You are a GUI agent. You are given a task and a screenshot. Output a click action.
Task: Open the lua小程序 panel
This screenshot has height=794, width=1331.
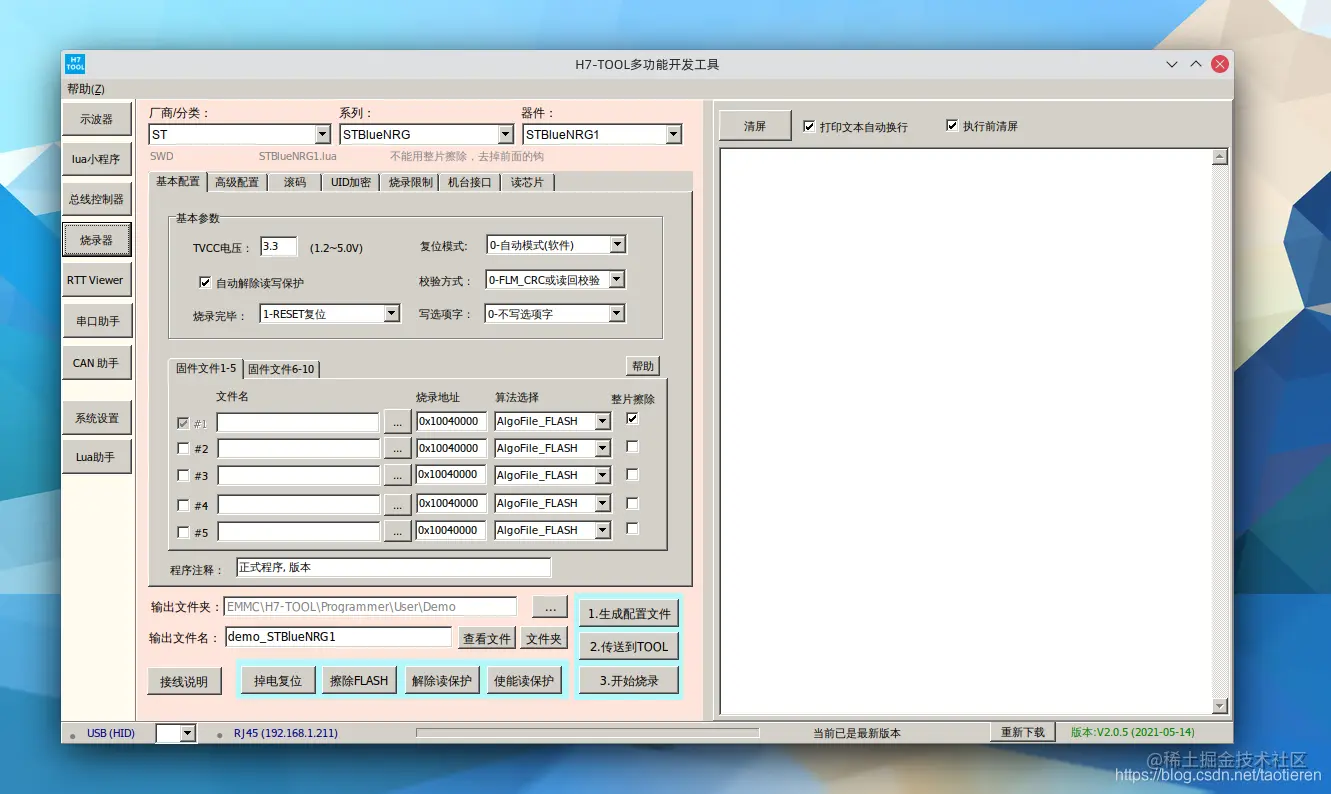pyautogui.click(x=97, y=159)
